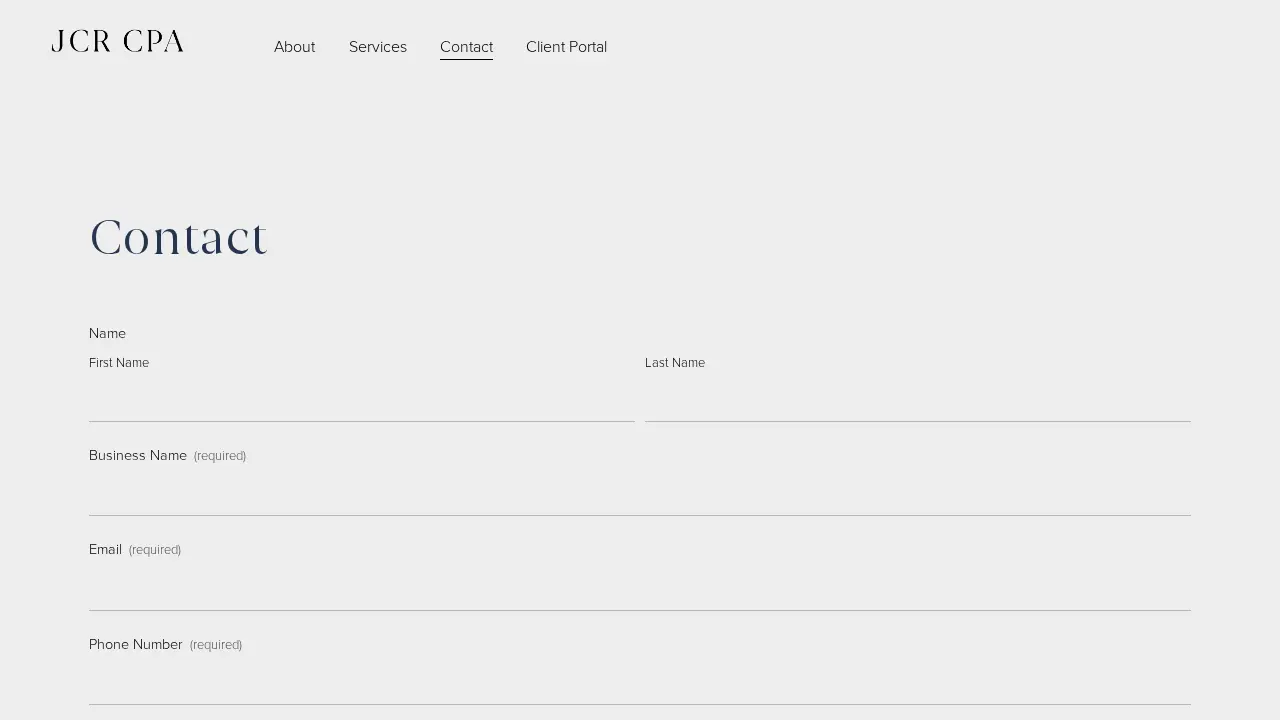Click the Last Name label text
This screenshot has height=720, width=1280.
coord(675,363)
